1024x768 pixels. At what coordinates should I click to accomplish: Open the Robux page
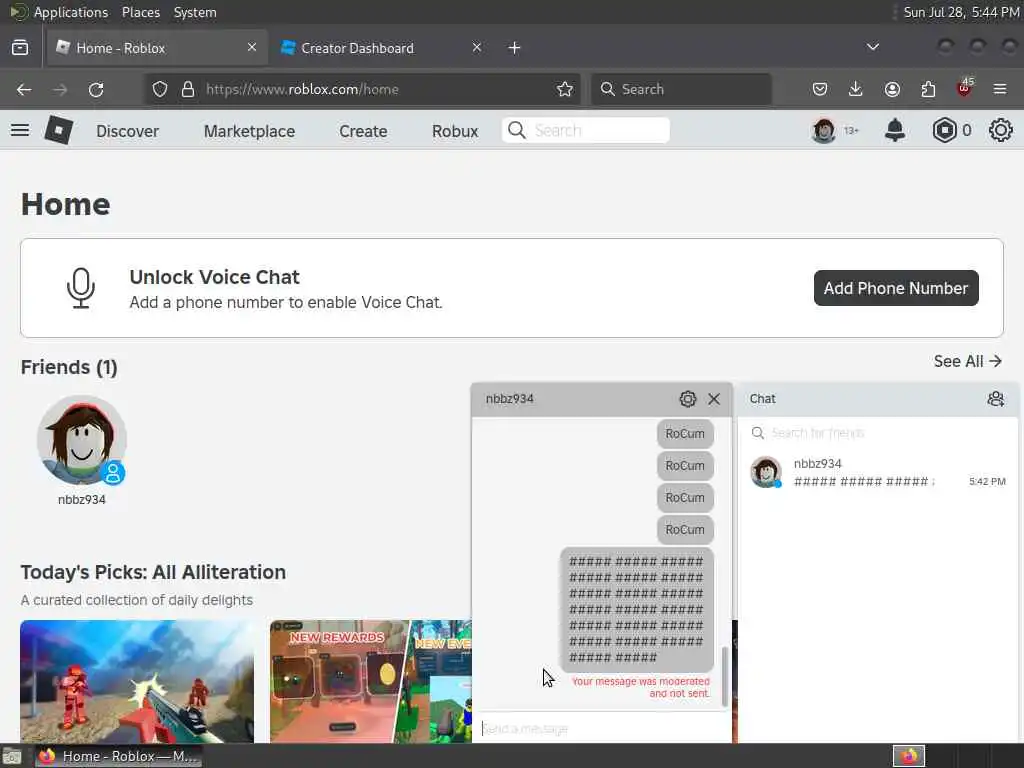coord(455,131)
